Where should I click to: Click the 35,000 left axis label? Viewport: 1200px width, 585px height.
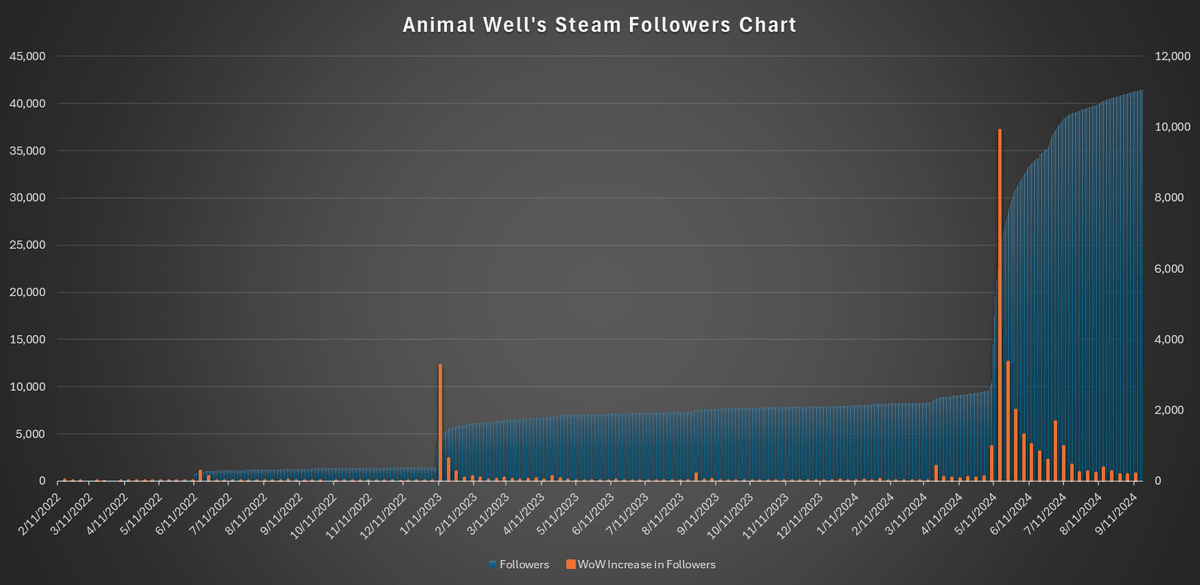point(27,151)
